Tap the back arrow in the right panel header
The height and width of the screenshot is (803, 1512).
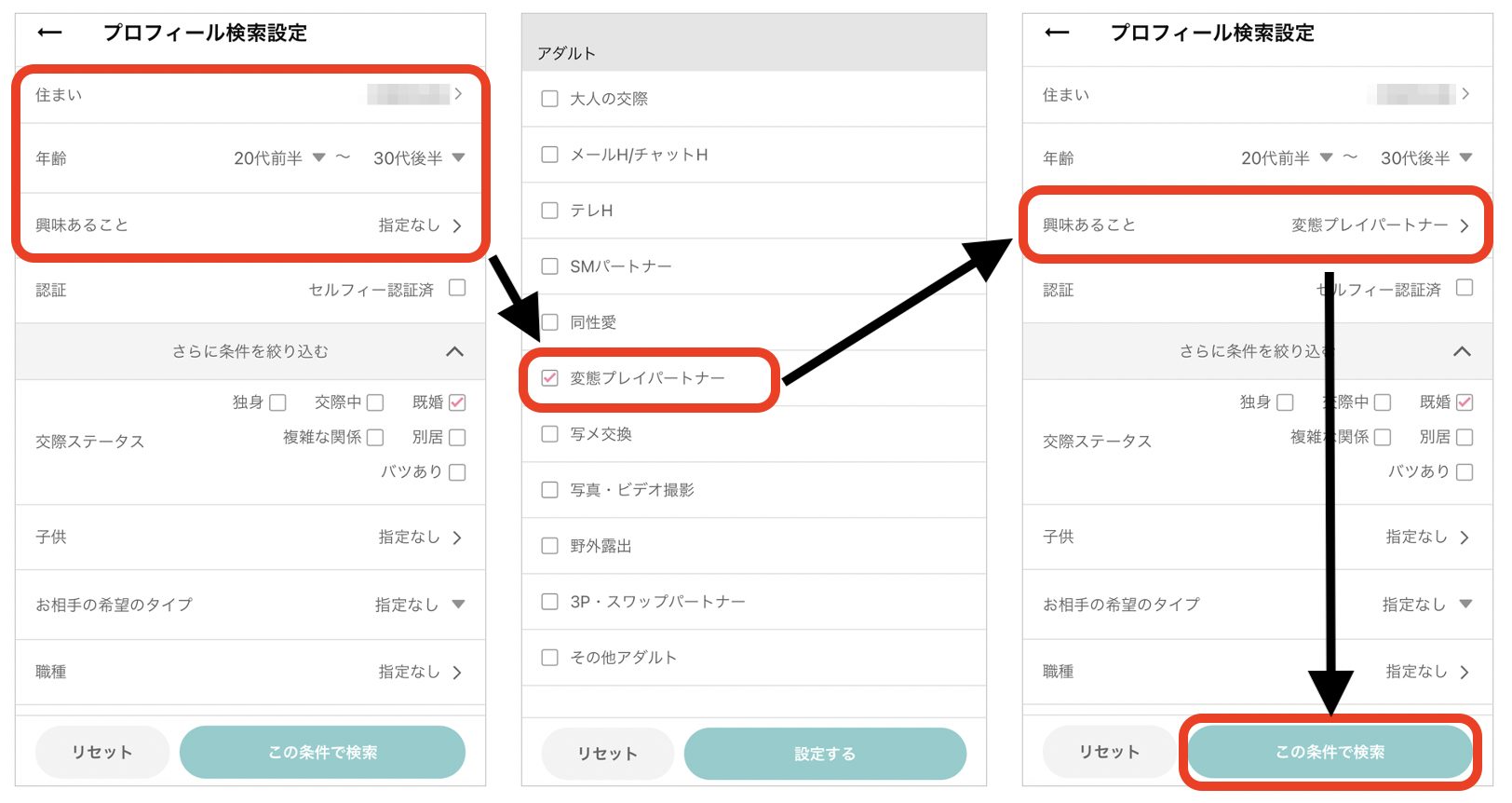click(1057, 33)
